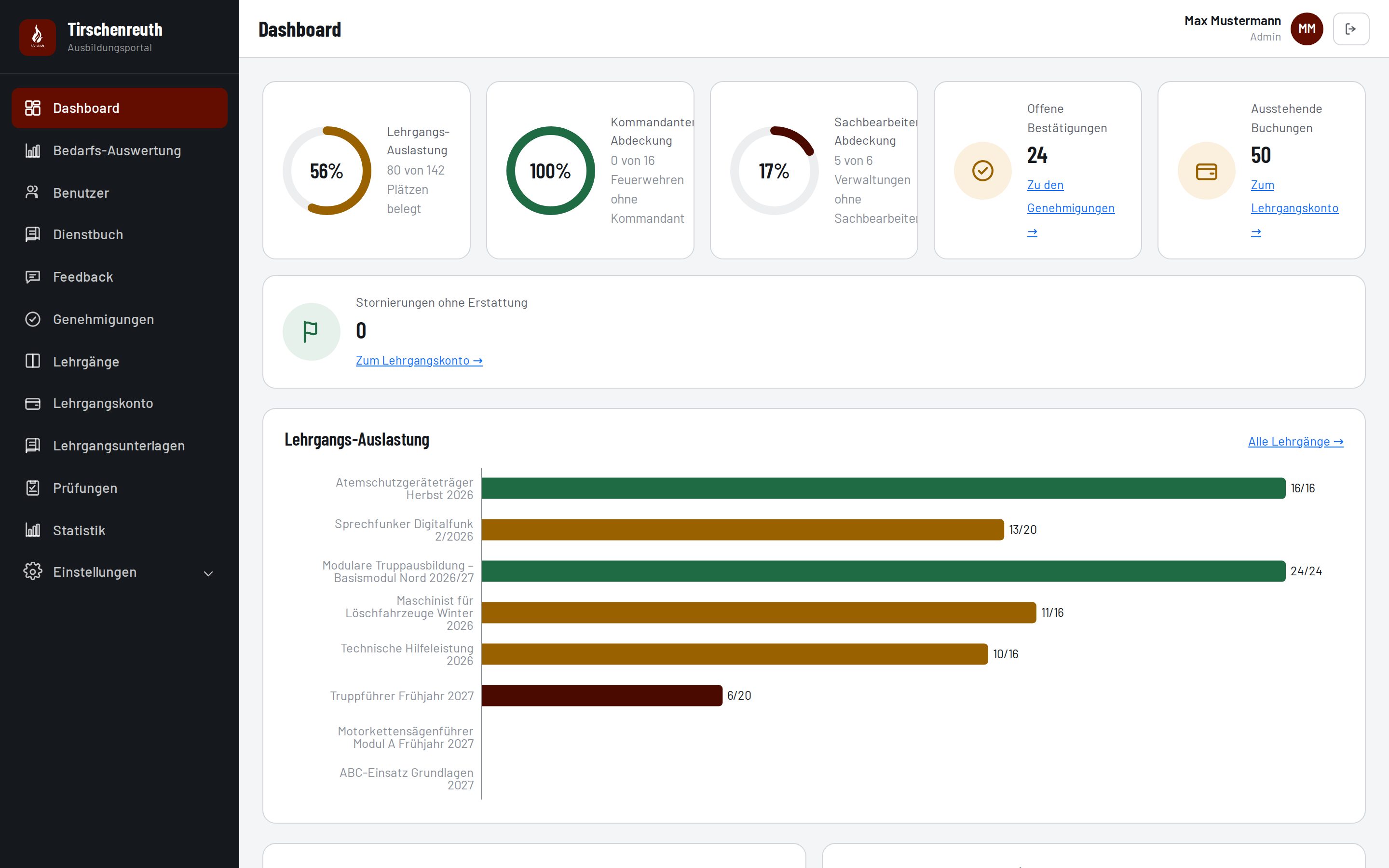Screen dimensions: 1389x868
Task: Follow Zum Lehrgangskonto link under Ausstehende Buchungen
Action: pos(1294,208)
